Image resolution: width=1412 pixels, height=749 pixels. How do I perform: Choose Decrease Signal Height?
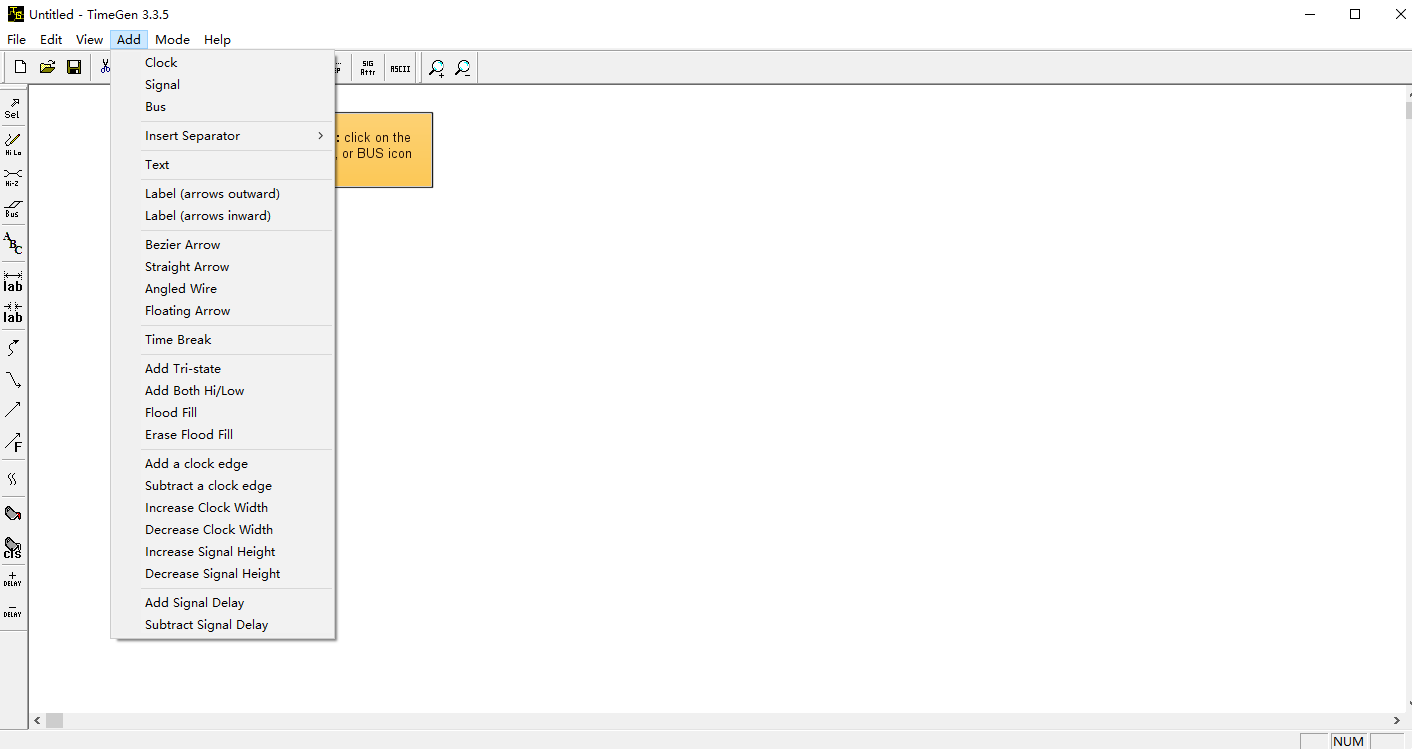pyautogui.click(x=223, y=574)
